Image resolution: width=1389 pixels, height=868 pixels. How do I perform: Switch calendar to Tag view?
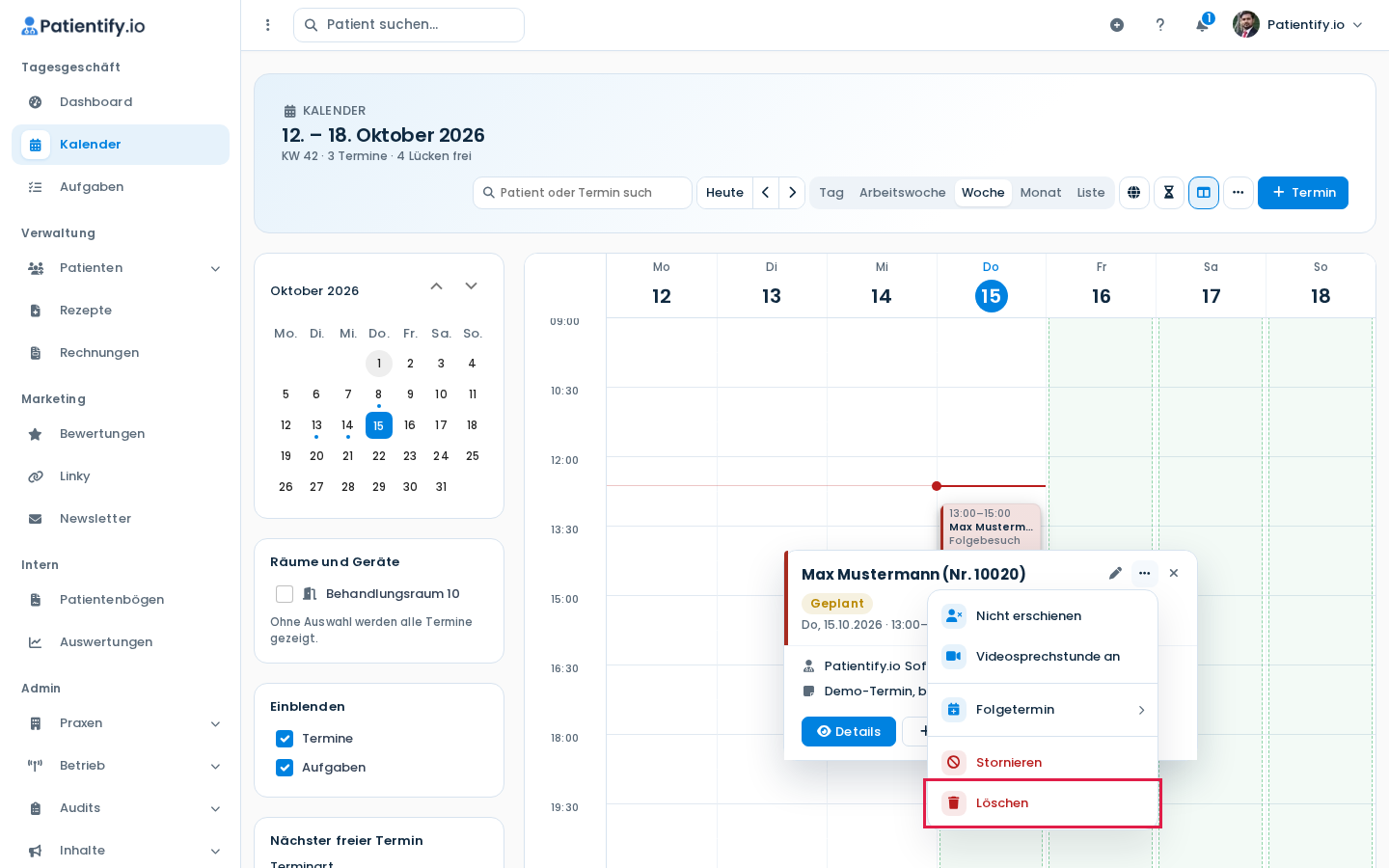(831, 193)
